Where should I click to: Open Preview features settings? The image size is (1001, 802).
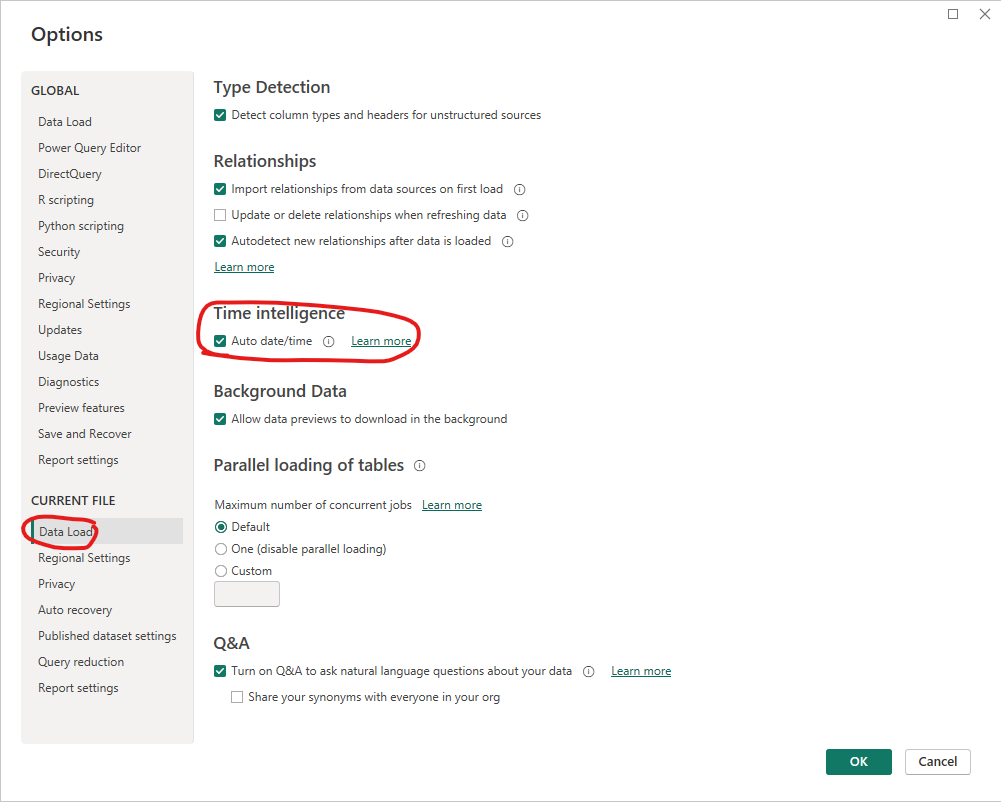pos(81,408)
